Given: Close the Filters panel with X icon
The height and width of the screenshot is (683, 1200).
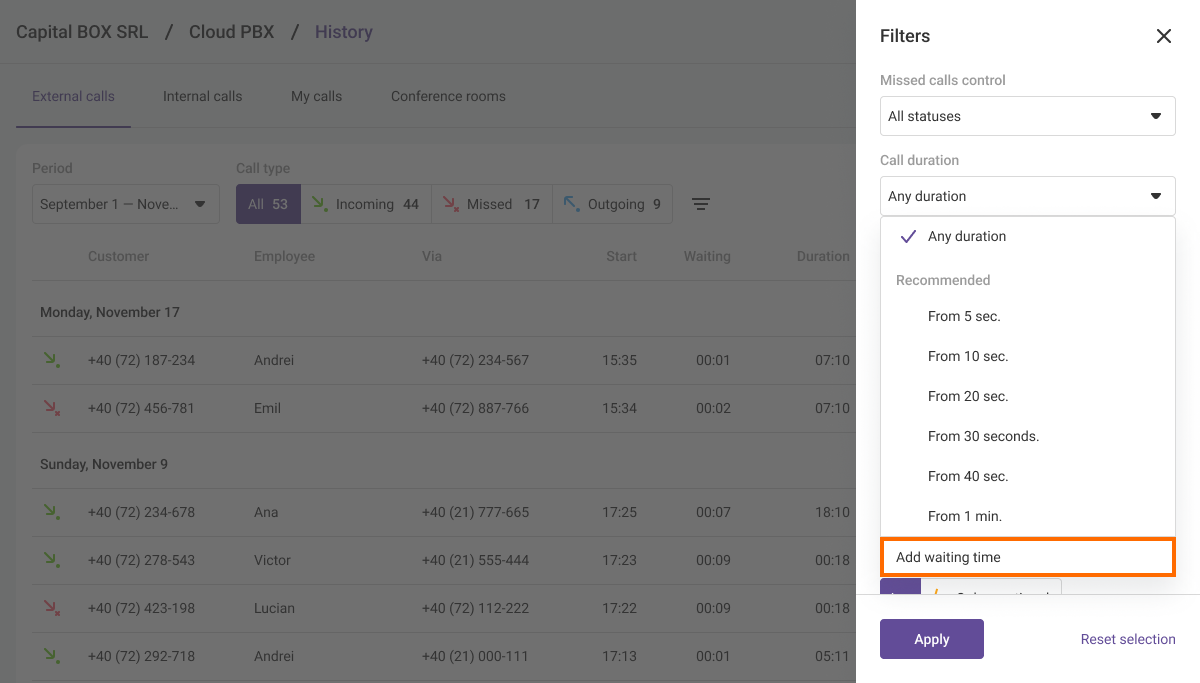Looking at the screenshot, I should point(1163,36).
